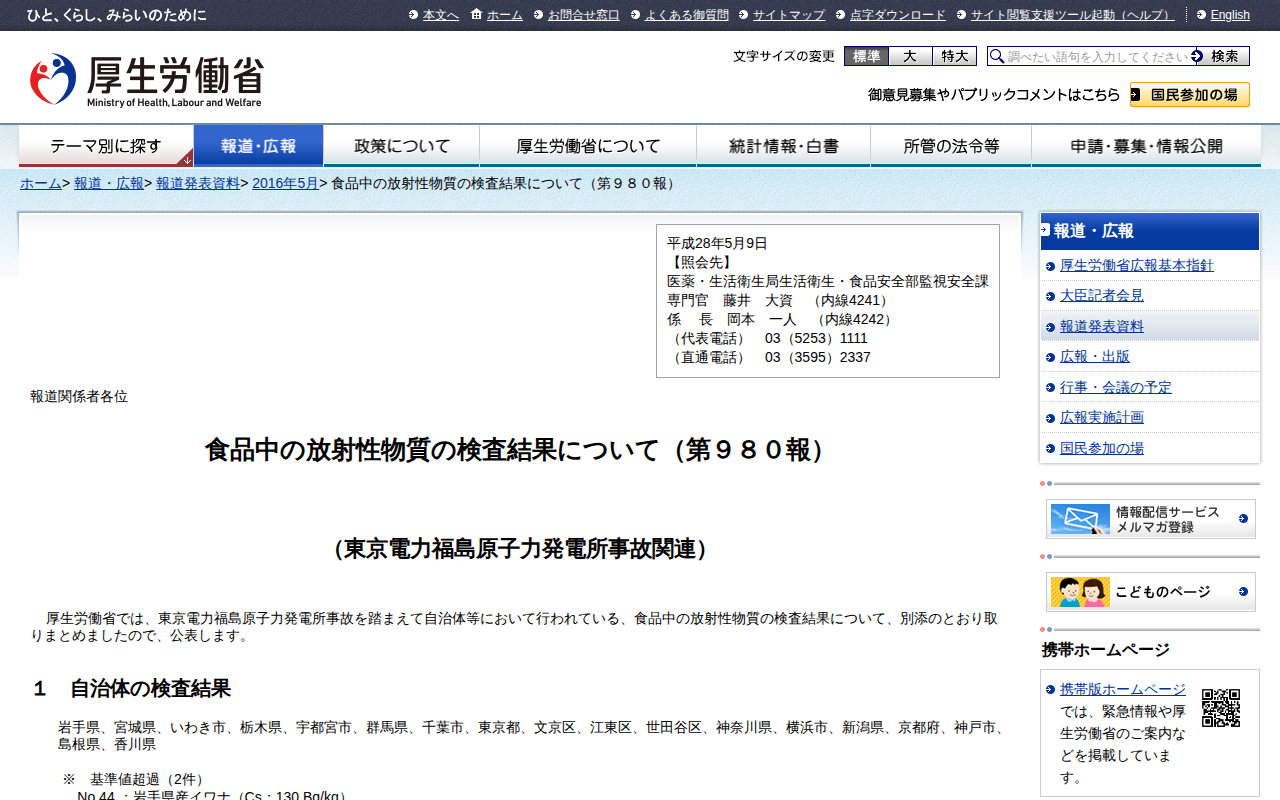Click the QR code for the mobile site
This screenshot has width=1280, height=800.
pyautogui.click(x=1220, y=707)
